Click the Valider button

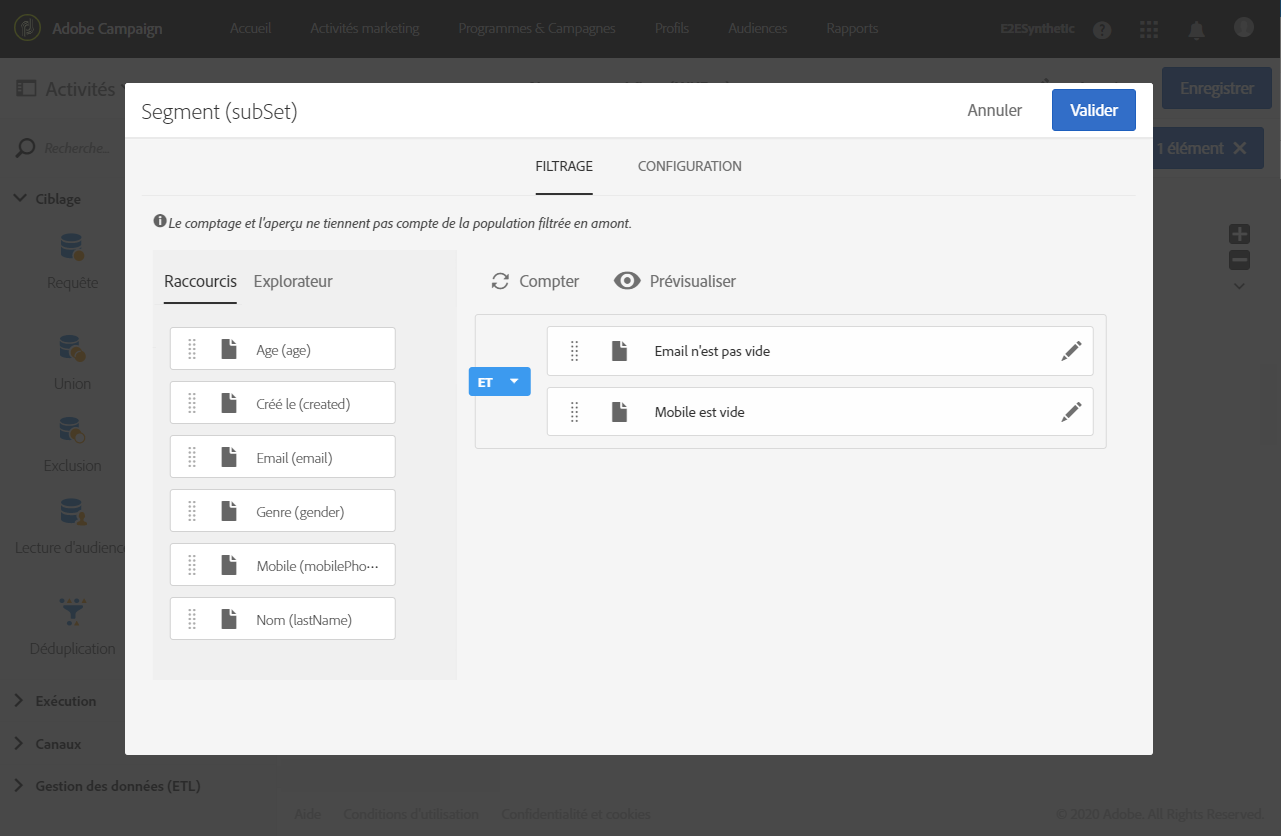[x=1094, y=110]
